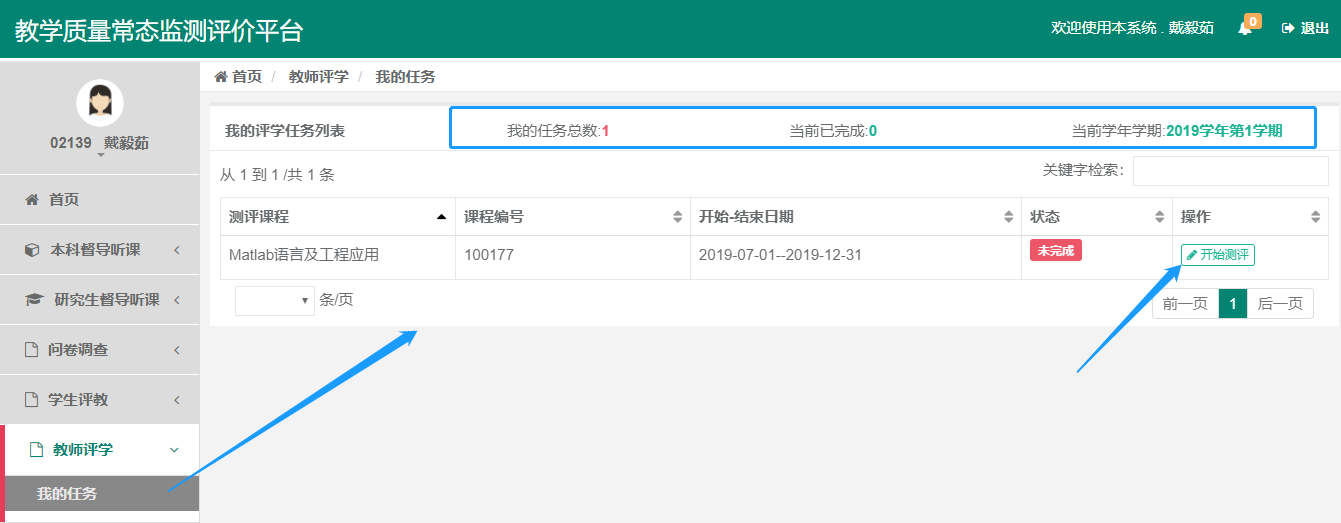Screen dimensions: 1341x523
Task: Open 首页 in the left sidebar
Action: click(x=64, y=200)
